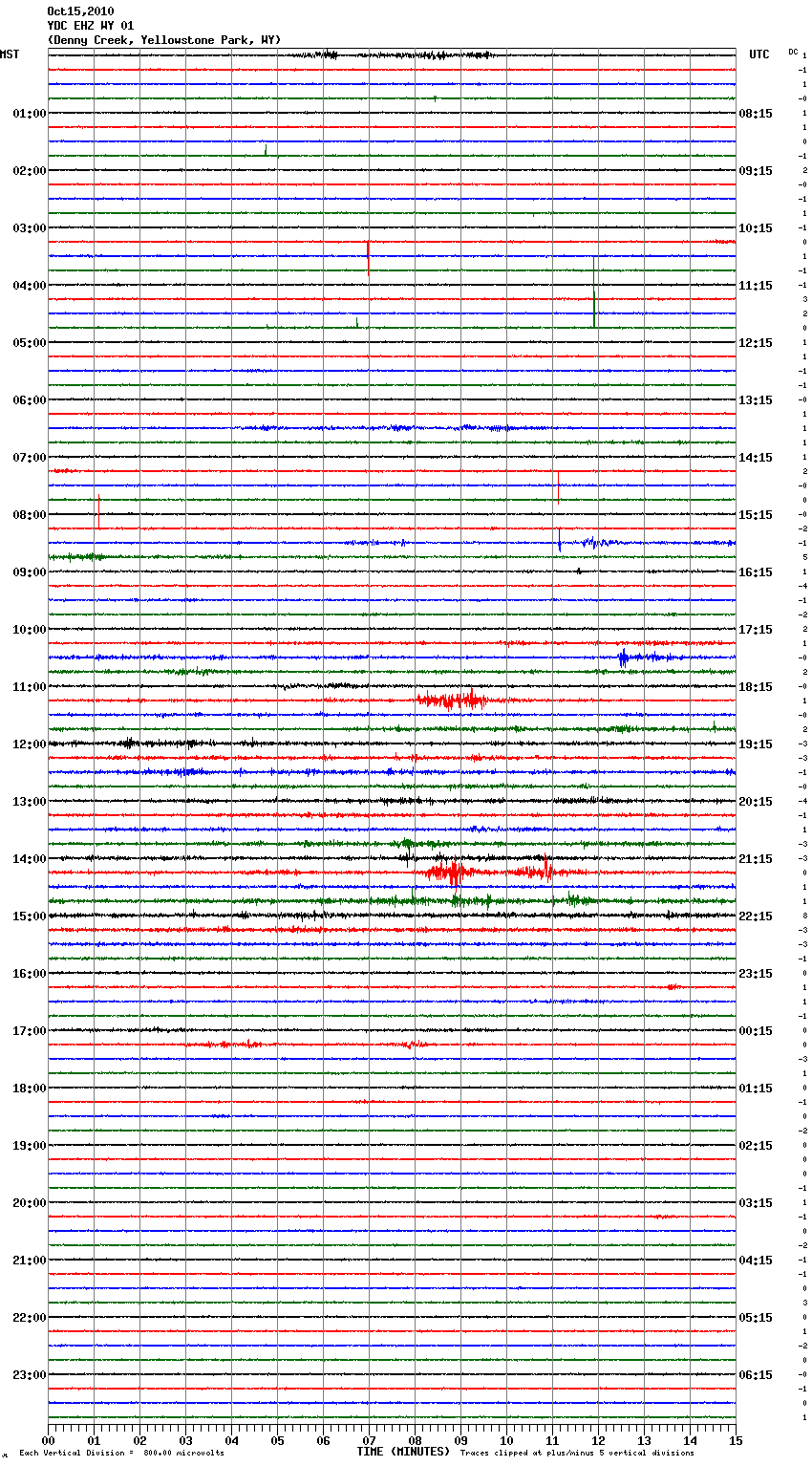Click minute 15 on the bottom axis

point(736,1440)
